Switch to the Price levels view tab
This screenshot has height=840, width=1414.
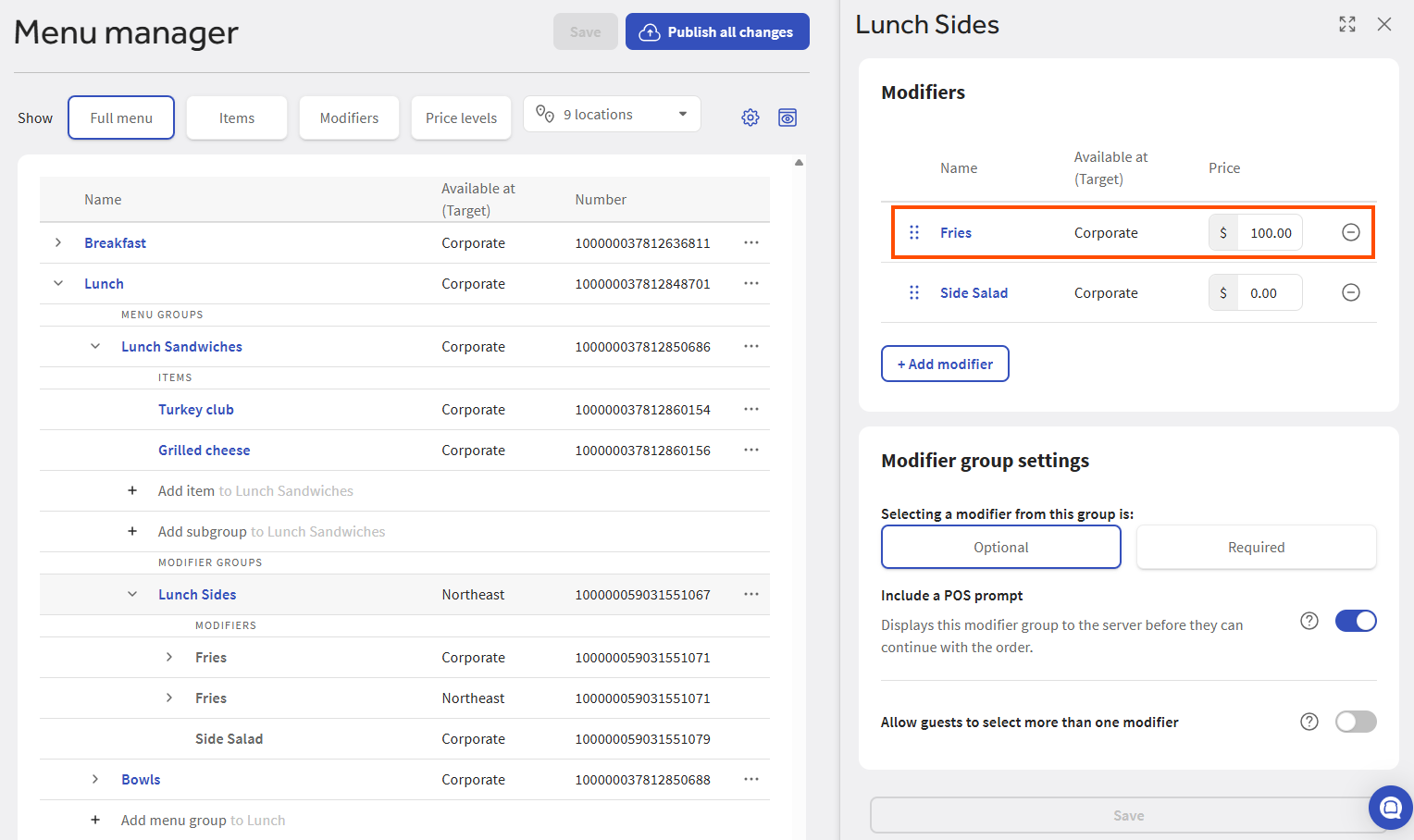click(461, 118)
